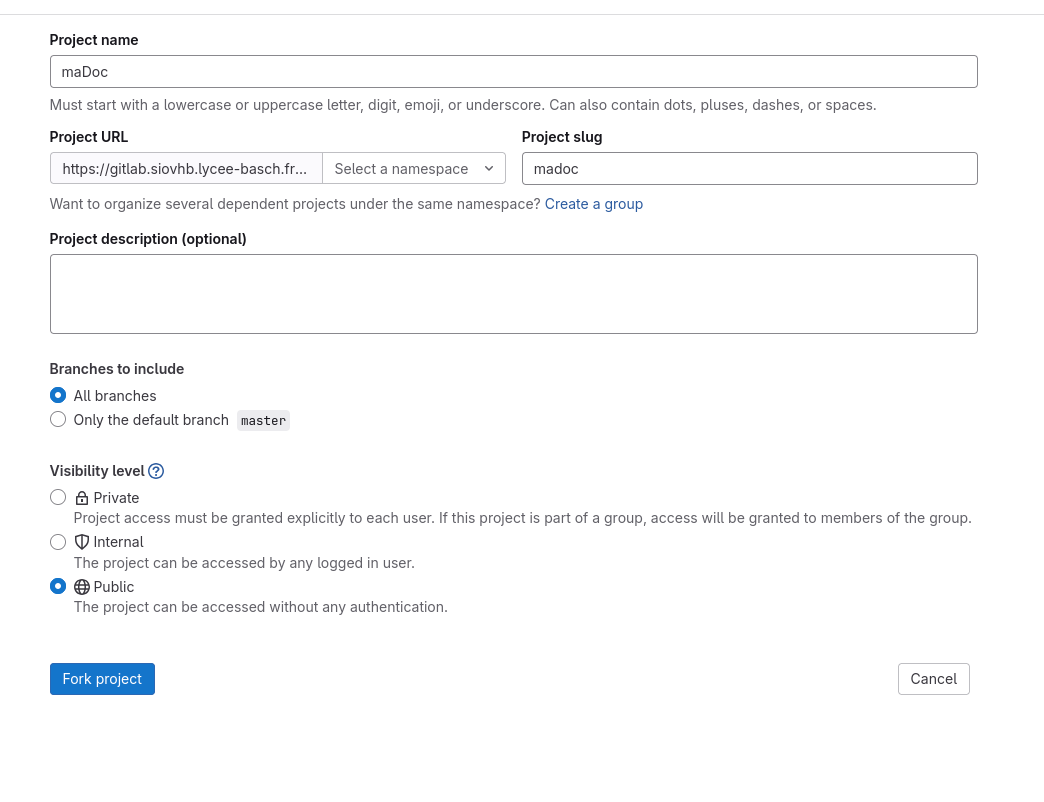
Task: Select the Internal visibility radio button
Action: (58, 542)
